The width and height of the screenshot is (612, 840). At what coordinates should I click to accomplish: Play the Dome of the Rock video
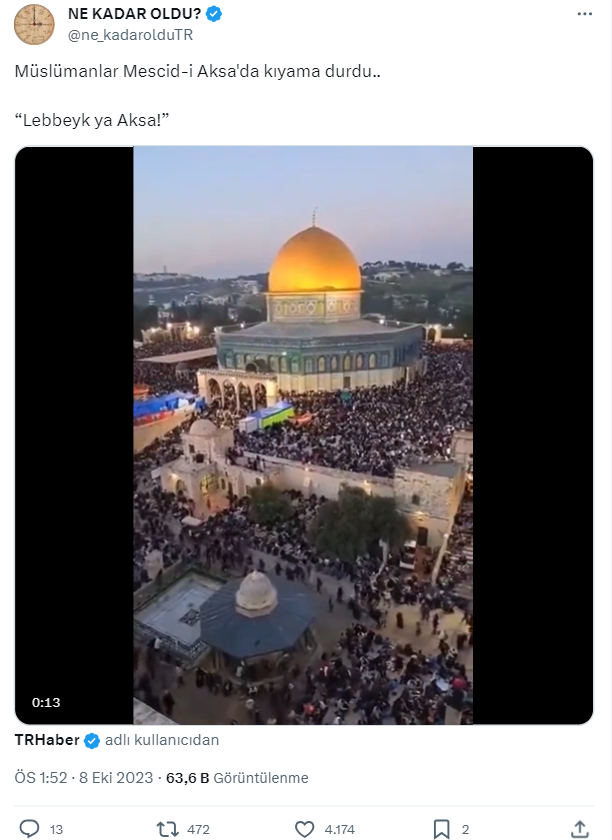point(303,435)
